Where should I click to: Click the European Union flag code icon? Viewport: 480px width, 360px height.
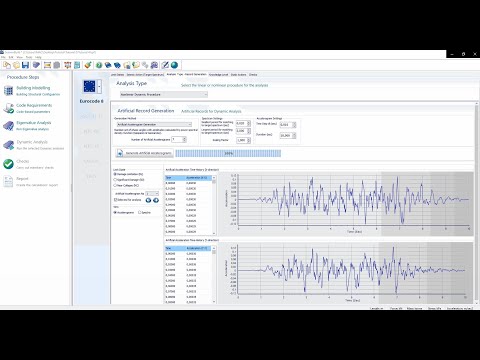click(x=89, y=87)
